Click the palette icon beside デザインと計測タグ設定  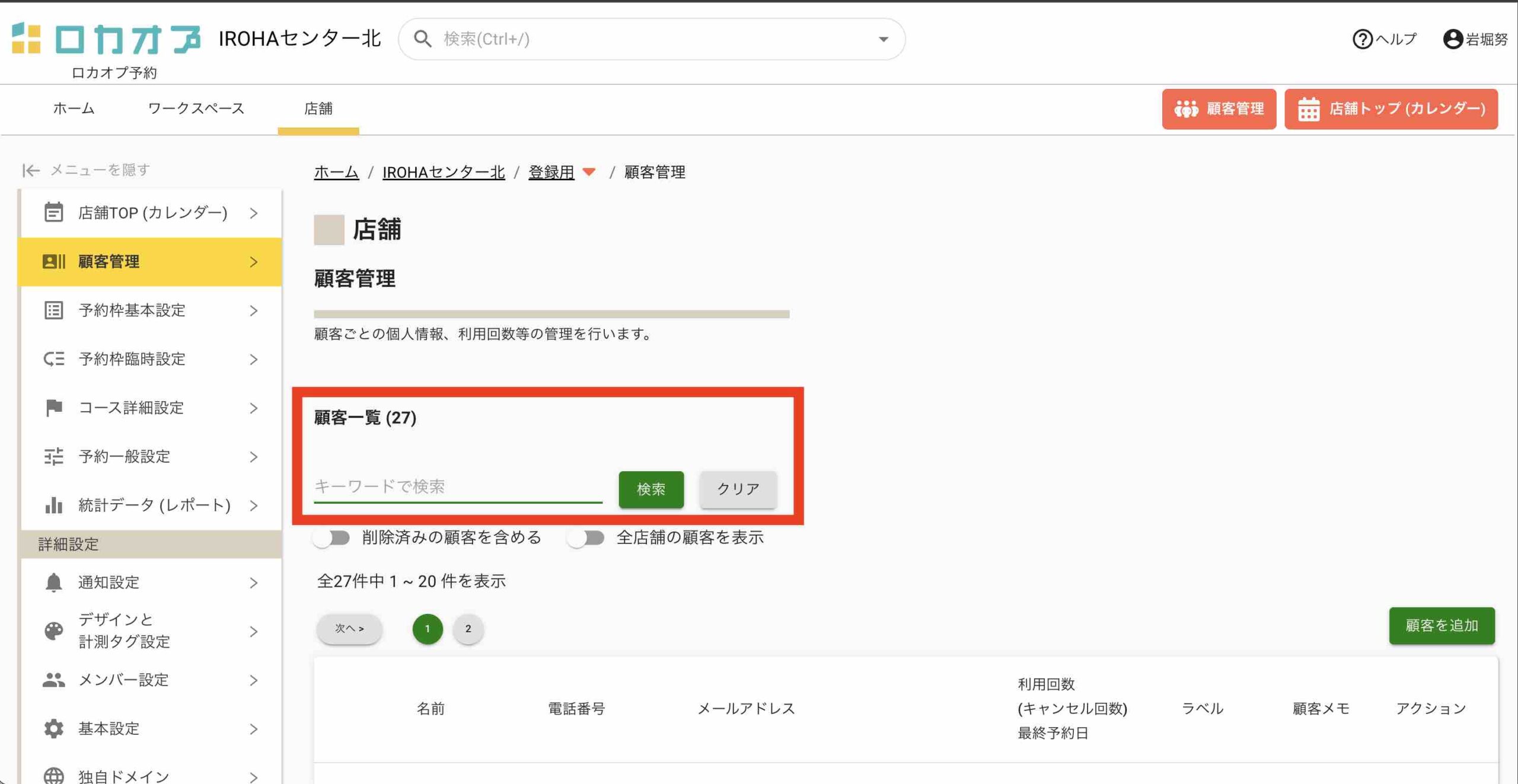click(x=53, y=631)
